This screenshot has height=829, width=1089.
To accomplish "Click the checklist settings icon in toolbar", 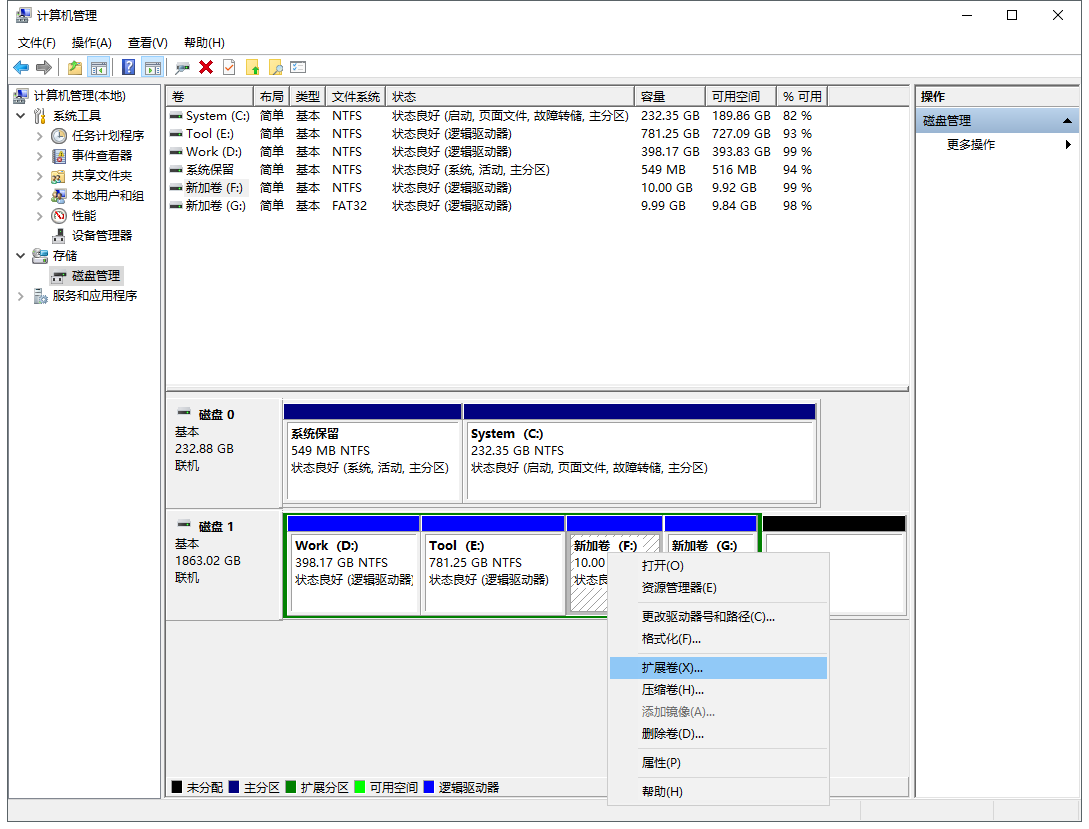I will [x=298, y=67].
